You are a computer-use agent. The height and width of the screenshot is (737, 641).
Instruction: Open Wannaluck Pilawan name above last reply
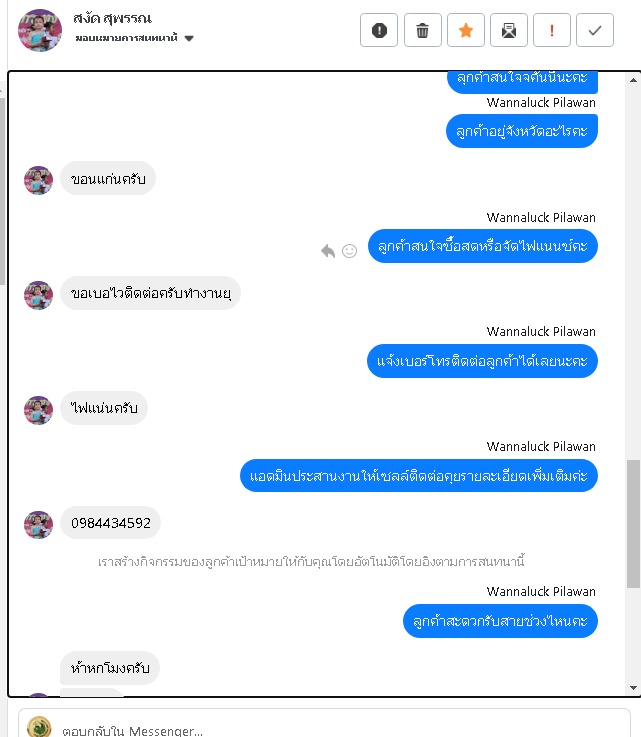click(541, 591)
